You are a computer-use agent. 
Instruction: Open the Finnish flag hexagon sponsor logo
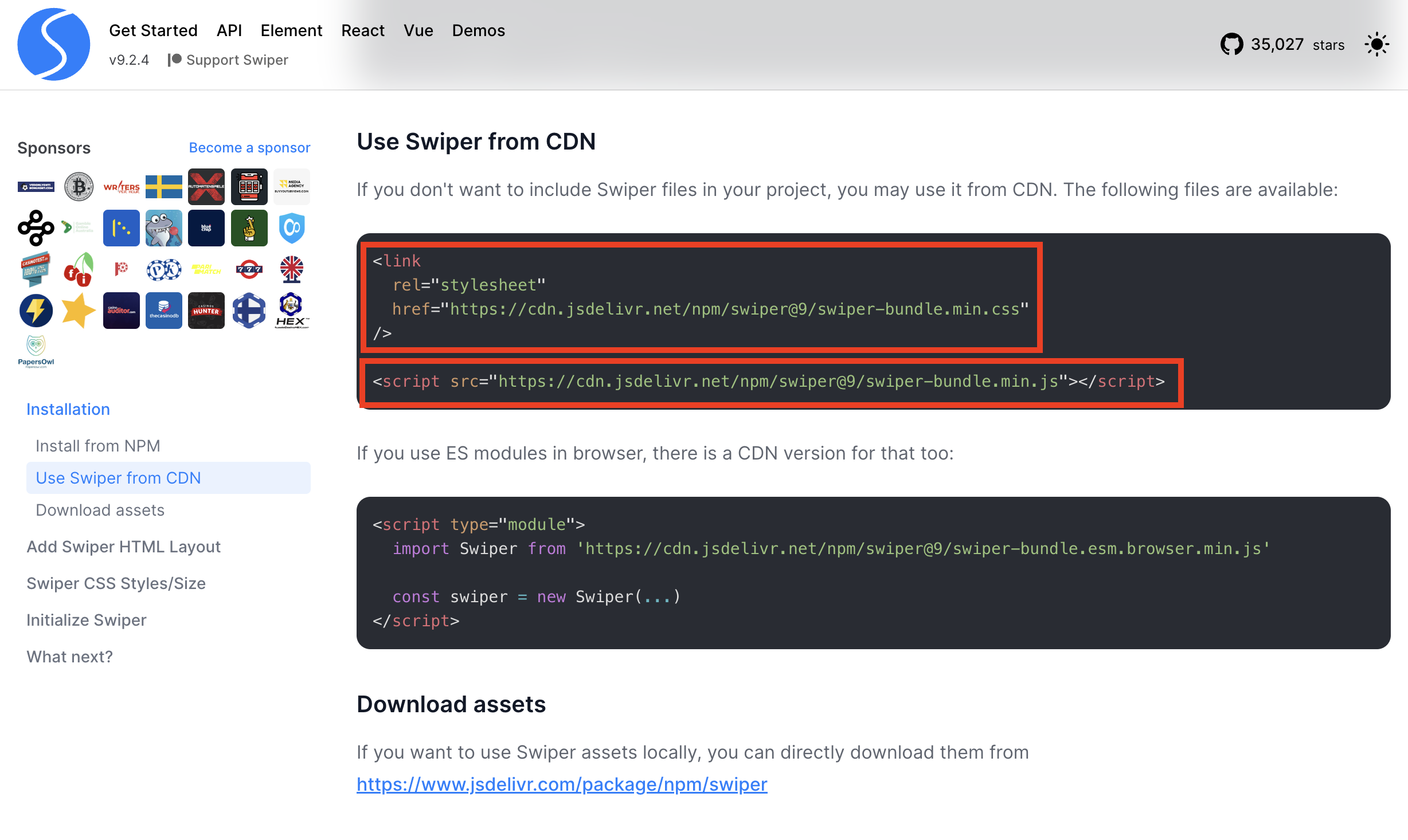(x=249, y=311)
